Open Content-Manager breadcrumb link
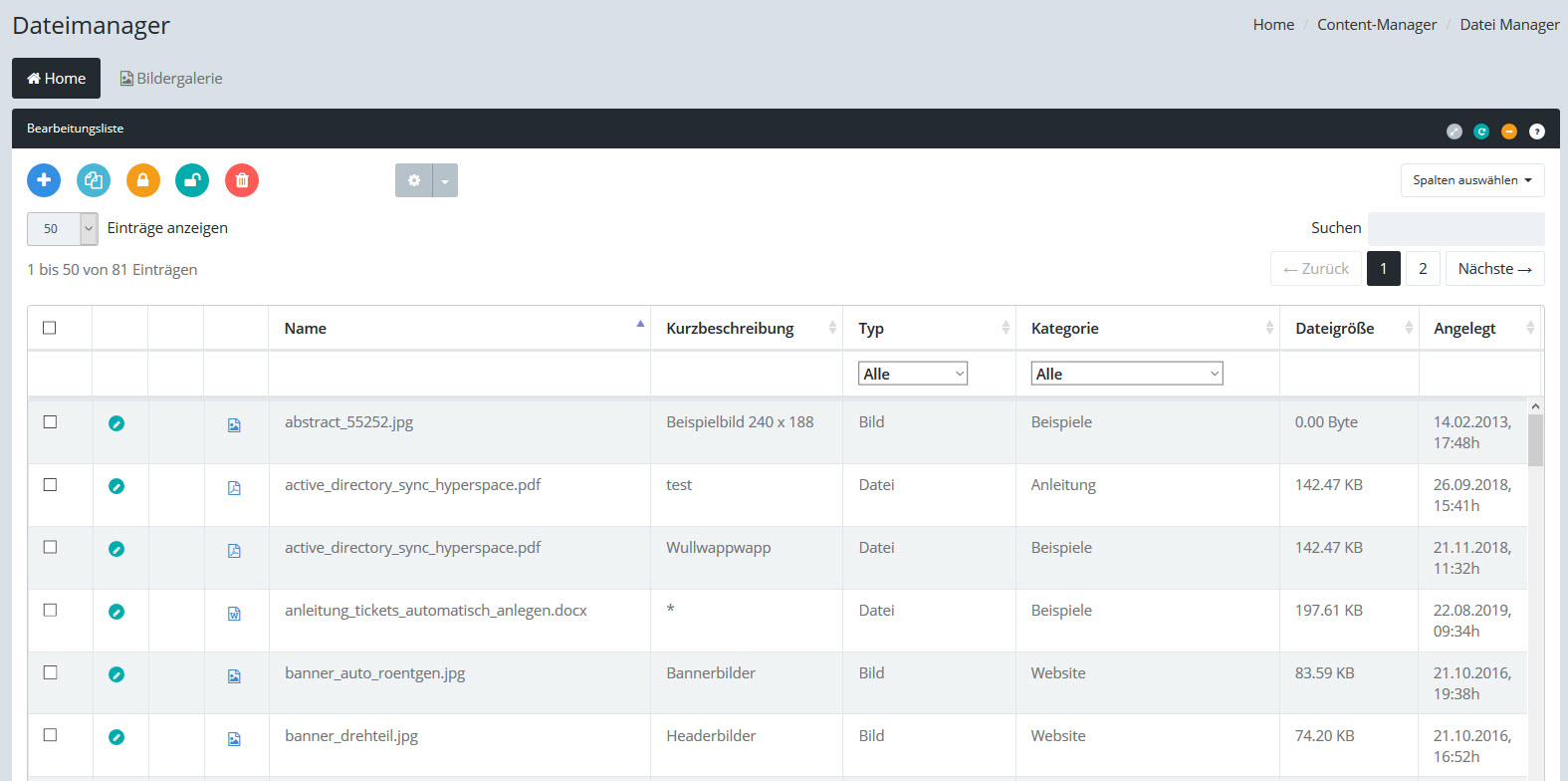 1376,25
